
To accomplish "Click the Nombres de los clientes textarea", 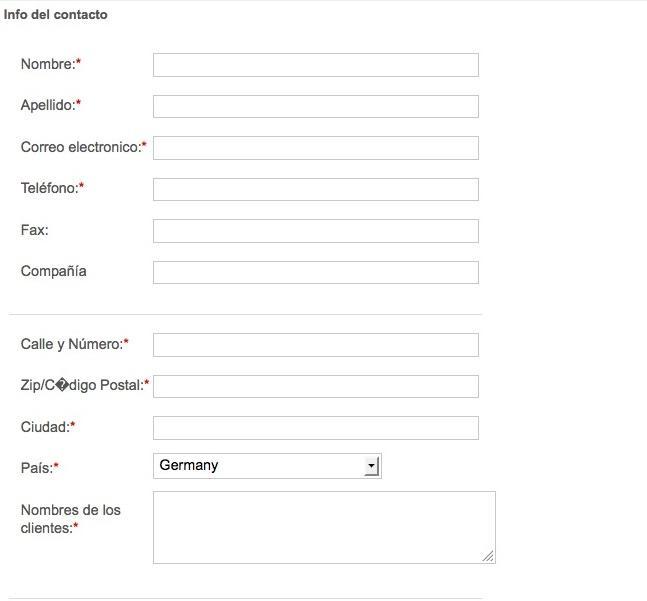I will point(323,527).
